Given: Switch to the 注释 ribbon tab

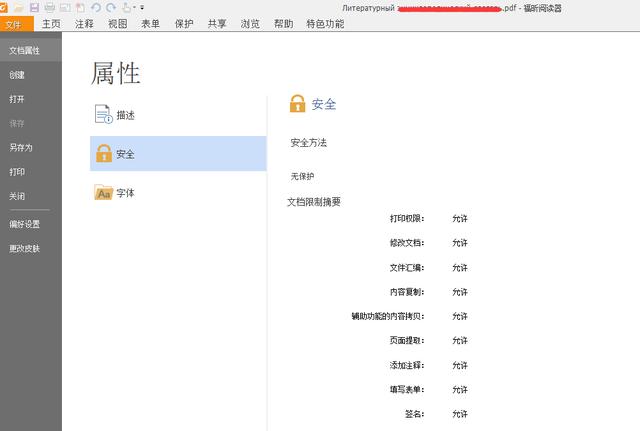Looking at the screenshot, I should click(84, 24).
